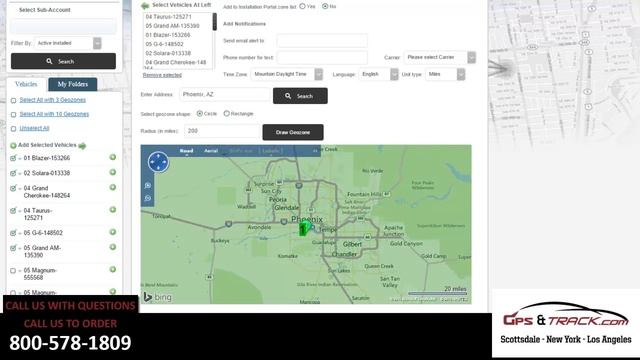The image size is (640, 360).
Task: Click the green arrow beside Select Vehicles At Left
Action: coord(145,6)
